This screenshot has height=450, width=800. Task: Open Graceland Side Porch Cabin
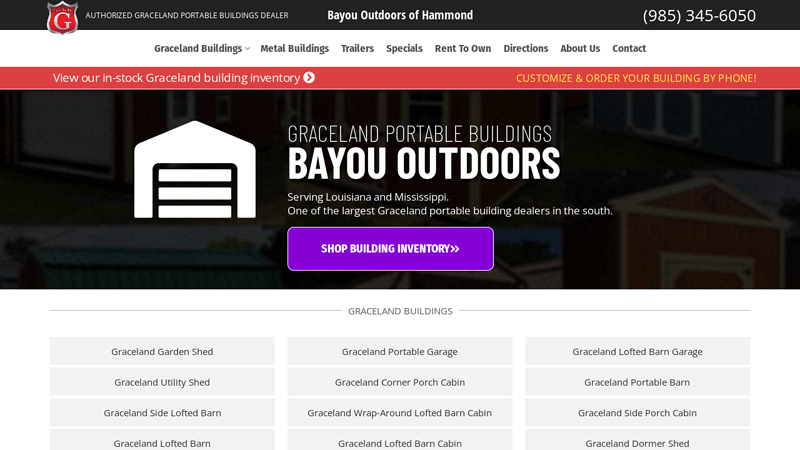click(637, 412)
